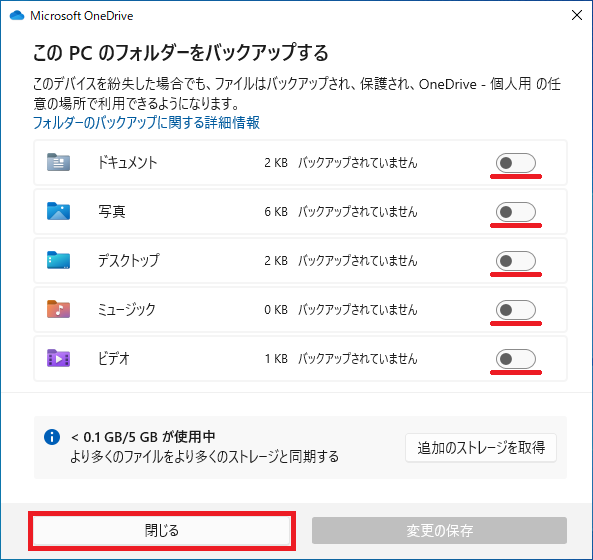Click the 閉じる button
This screenshot has height=560, width=593.
pos(162,531)
